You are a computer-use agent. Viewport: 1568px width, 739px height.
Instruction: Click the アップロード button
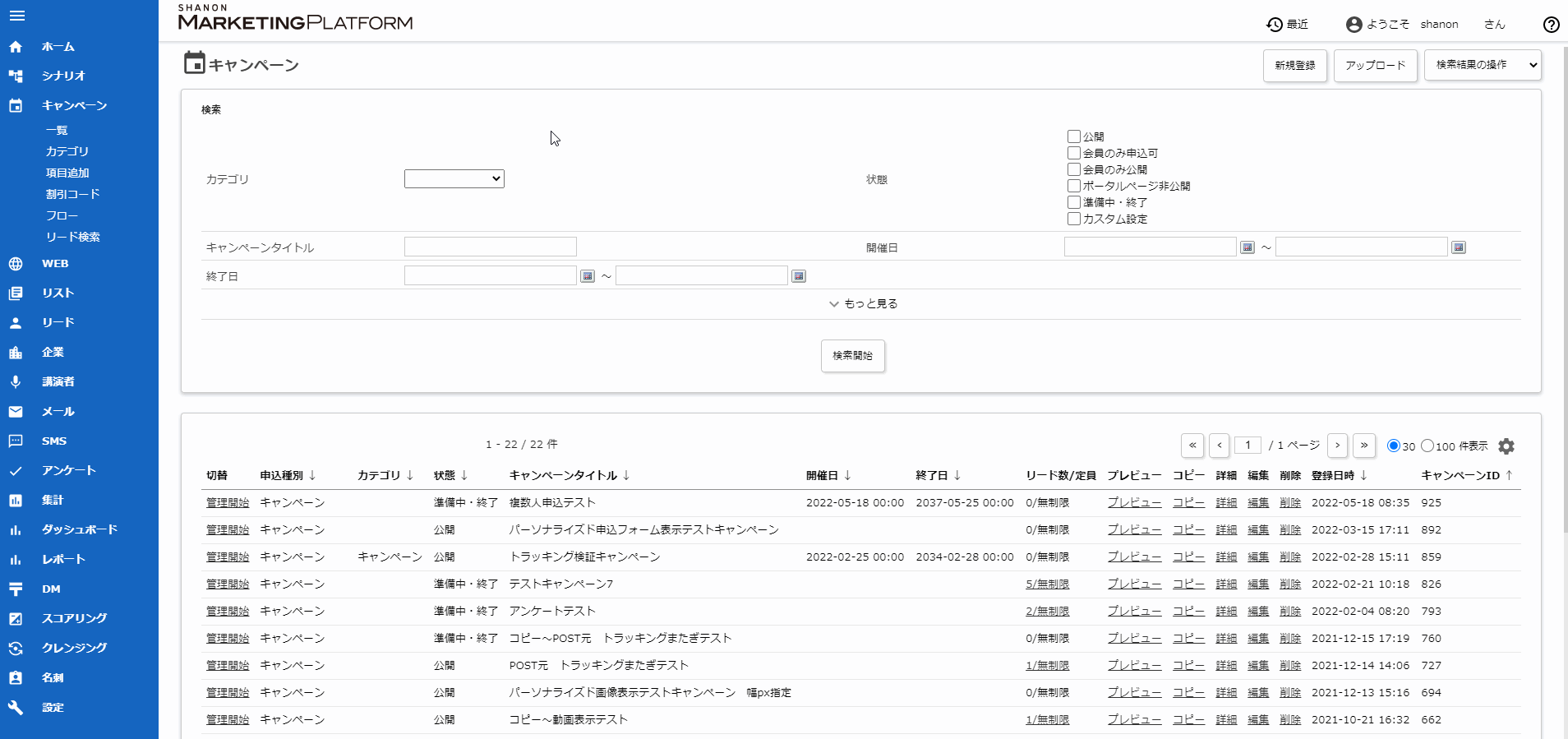point(1376,66)
